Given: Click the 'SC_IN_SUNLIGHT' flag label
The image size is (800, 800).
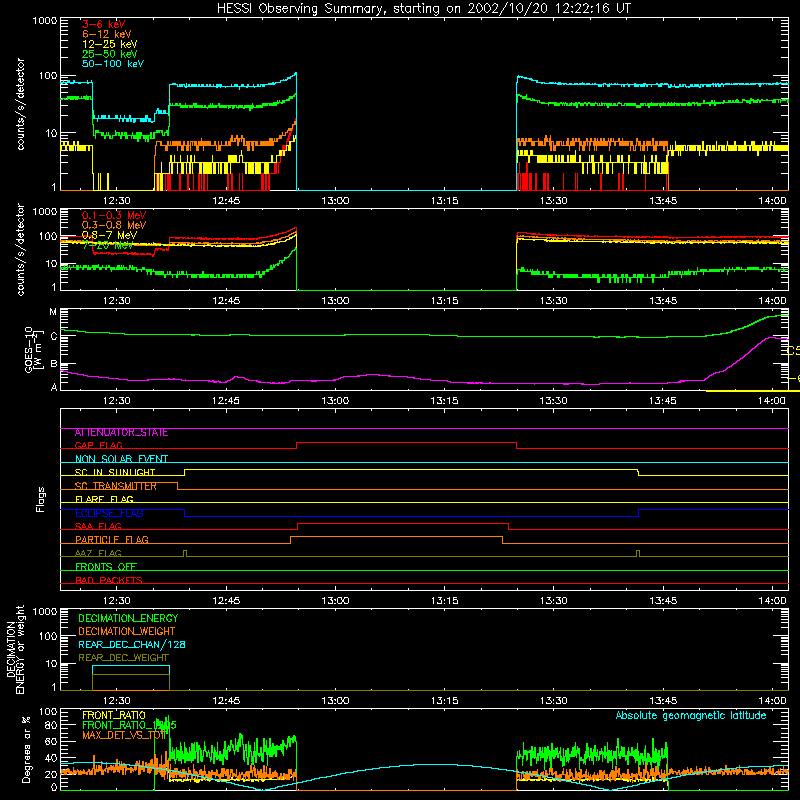Looking at the screenshot, I should pyautogui.click(x=115, y=472).
